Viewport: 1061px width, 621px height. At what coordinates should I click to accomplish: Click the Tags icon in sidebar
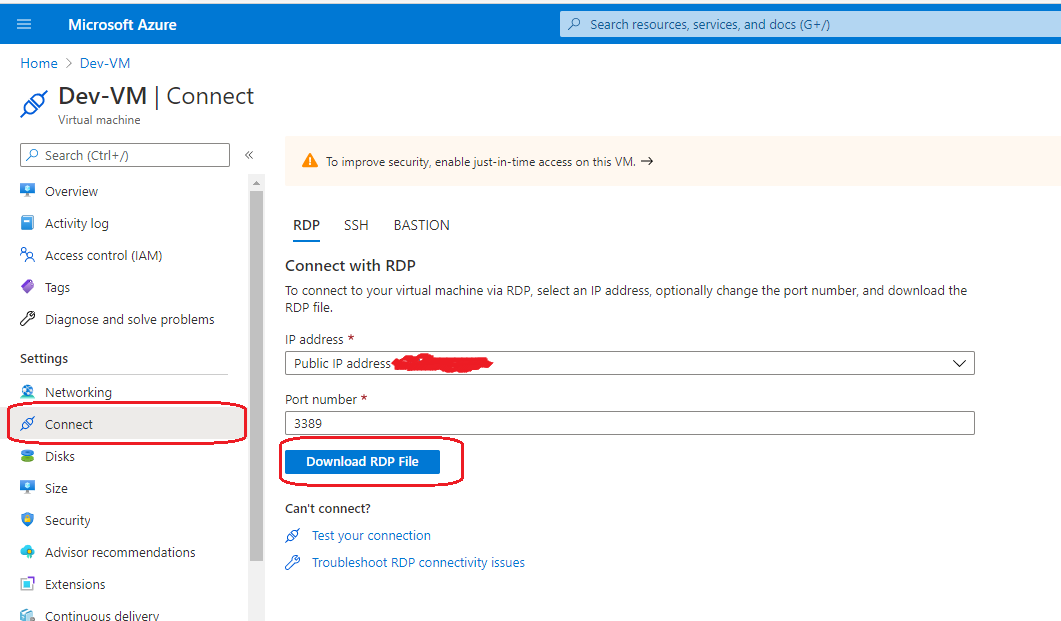(x=27, y=287)
